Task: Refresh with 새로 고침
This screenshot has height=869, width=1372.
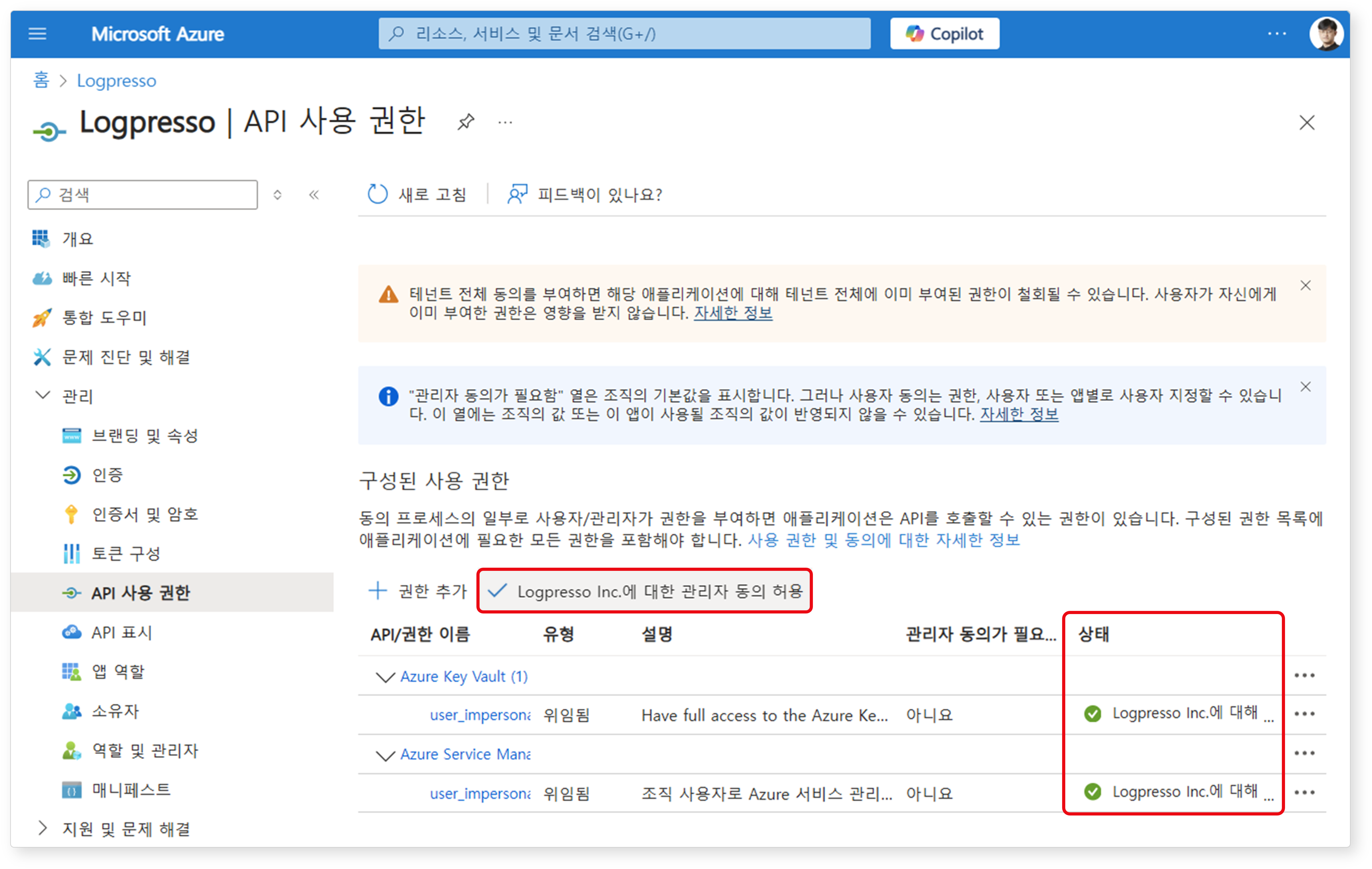Action: (418, 194)
